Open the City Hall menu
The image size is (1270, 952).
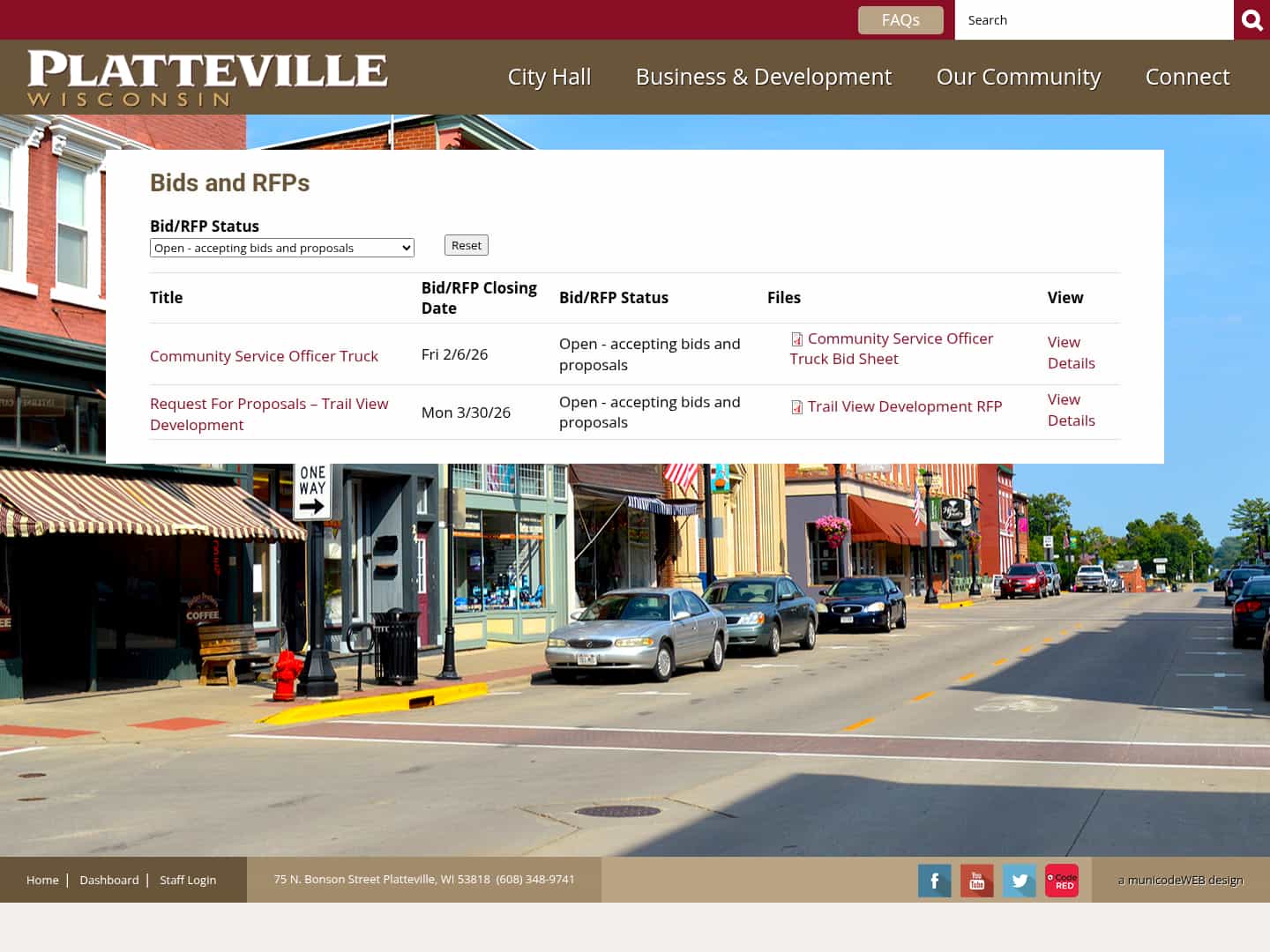pyautogui.click(x=549, y=77)
